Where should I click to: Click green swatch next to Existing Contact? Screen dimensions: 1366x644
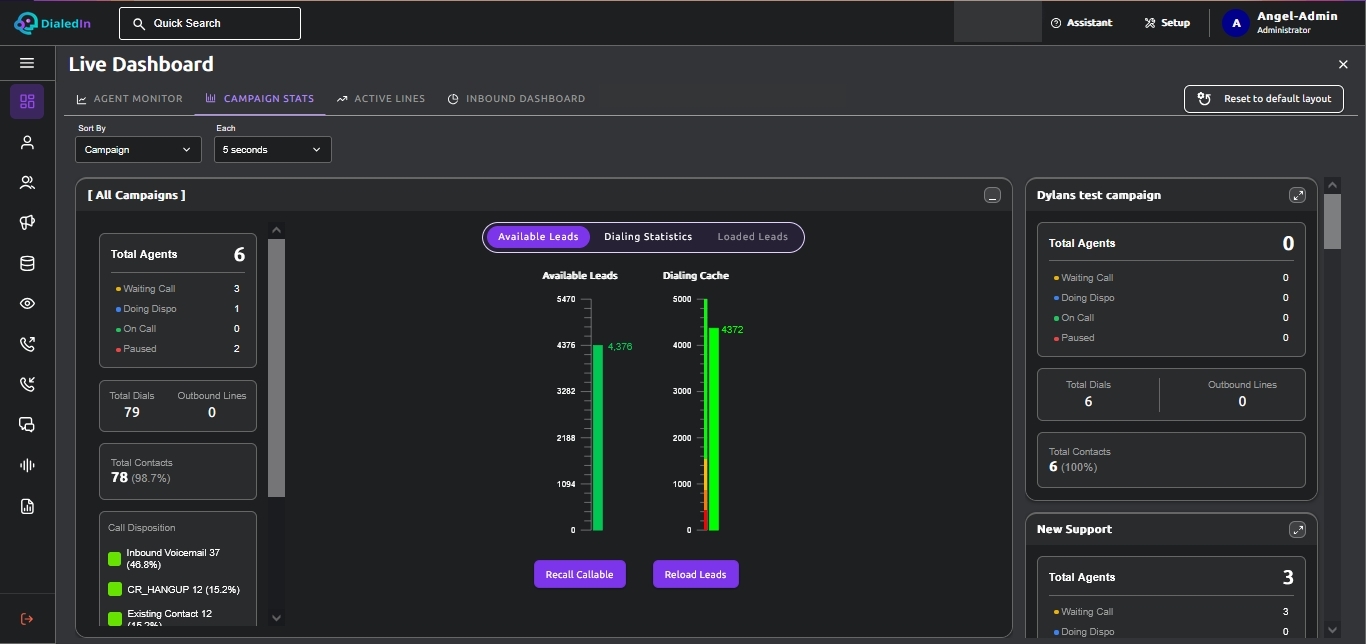[x=115, y=620]
